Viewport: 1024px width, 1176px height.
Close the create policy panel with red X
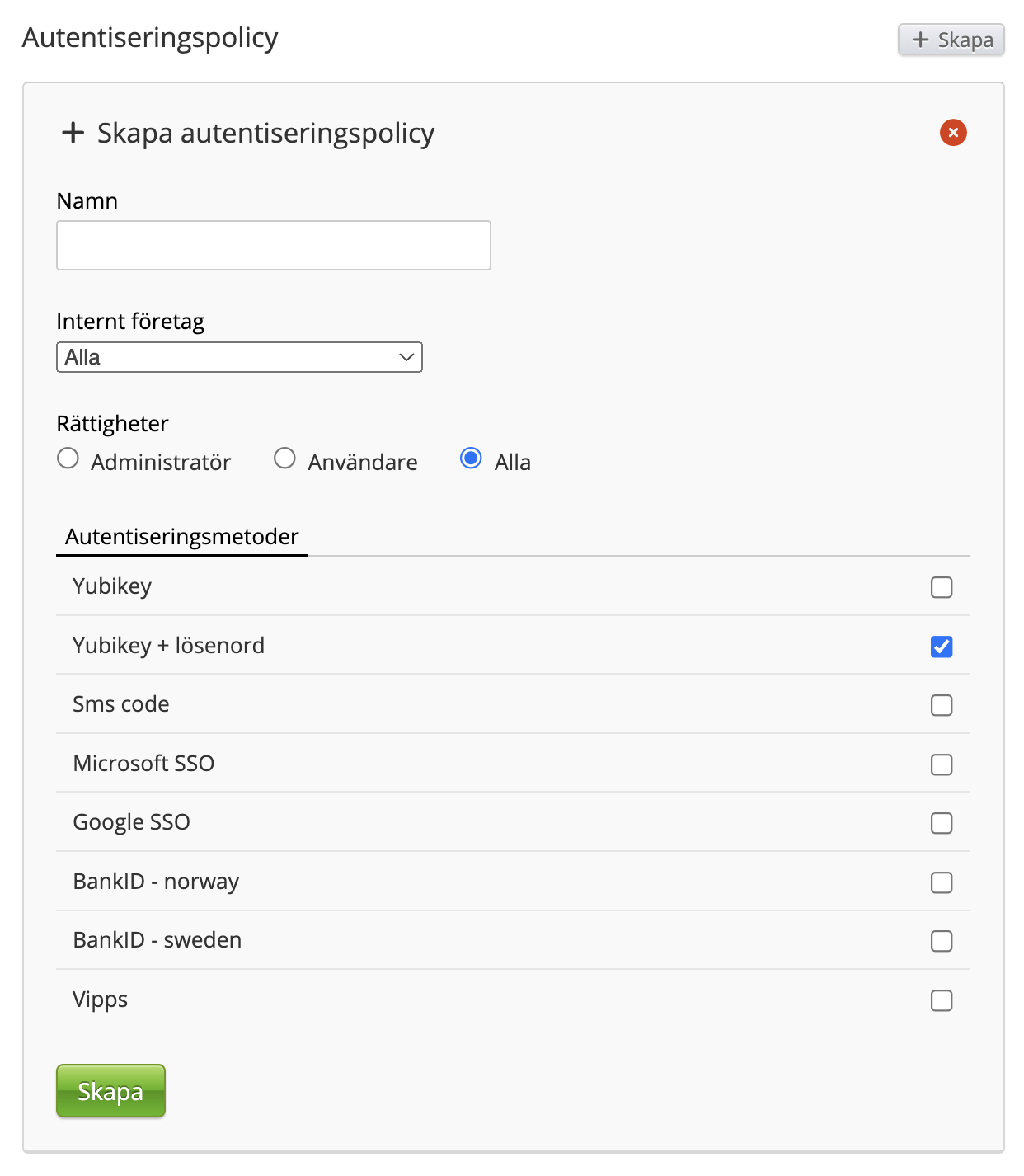click(953, 133)
